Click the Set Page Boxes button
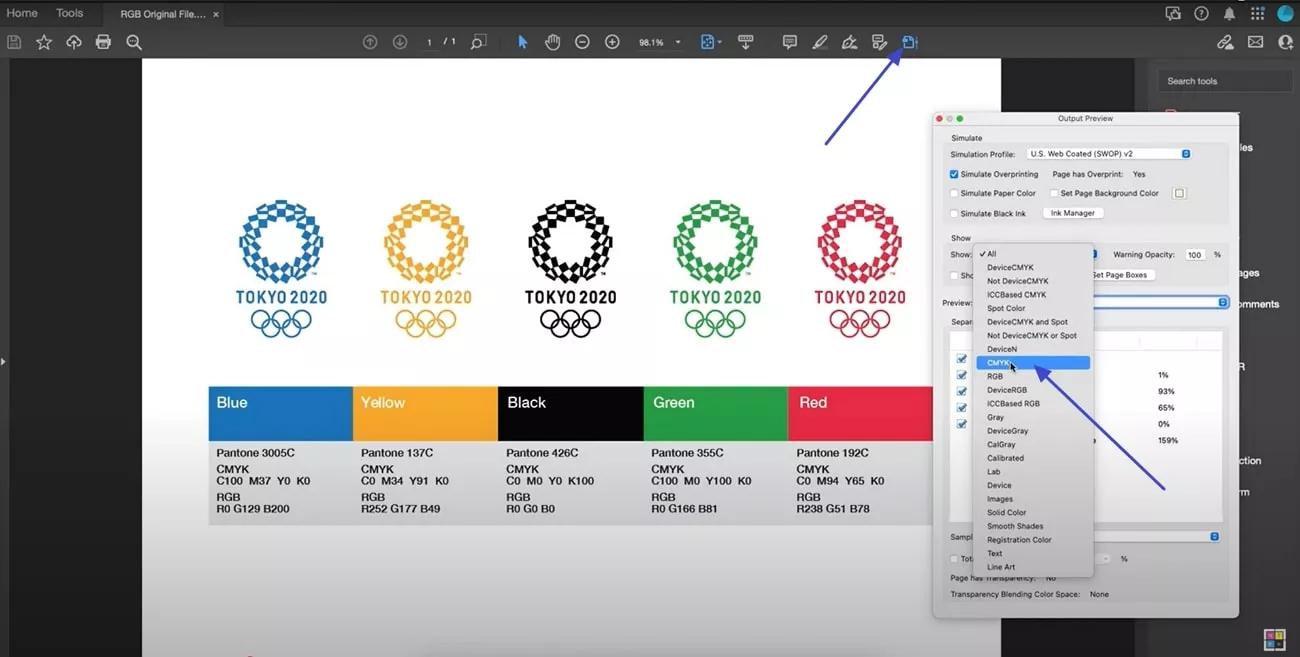The image size is (1300, 657). coord(1123,275)
